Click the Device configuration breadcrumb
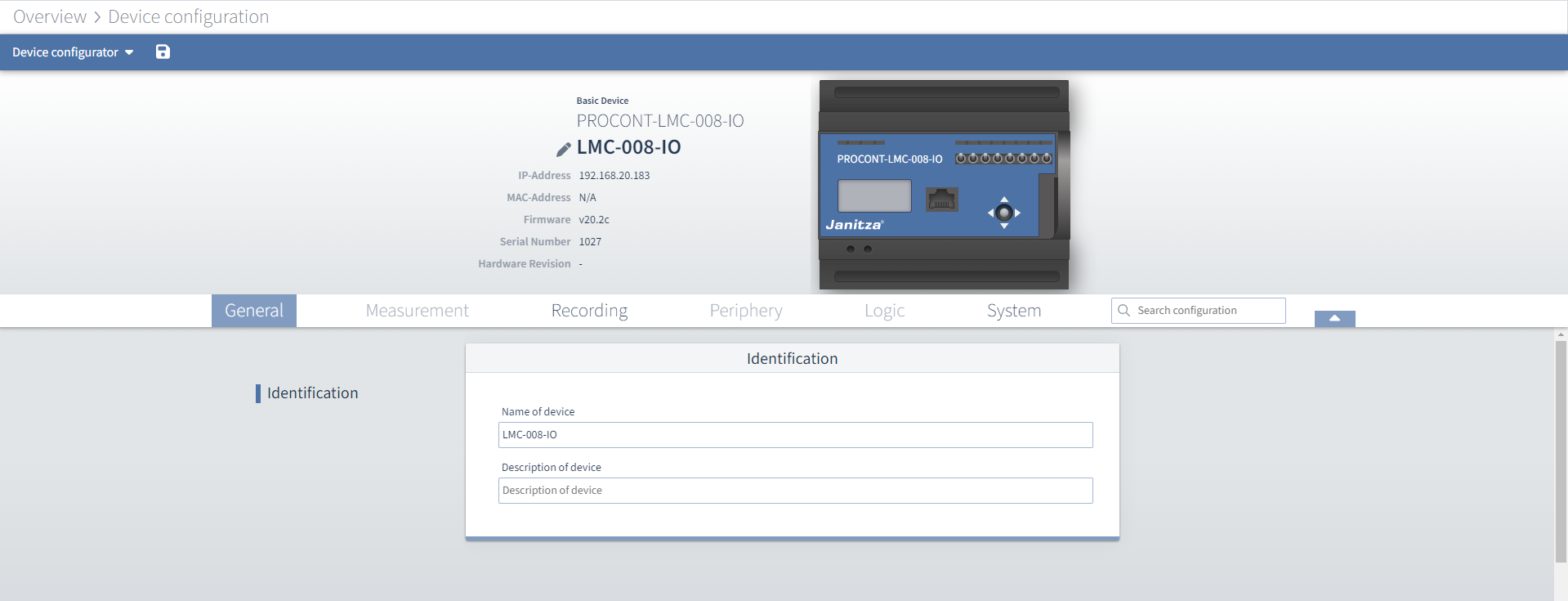 [x=188, y=16]
